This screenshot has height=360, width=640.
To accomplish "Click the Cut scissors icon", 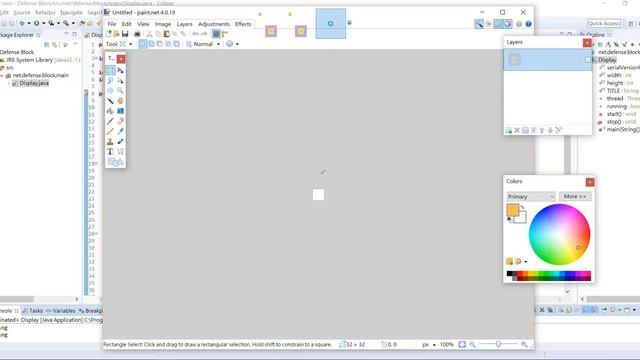I will coord(149,34).
